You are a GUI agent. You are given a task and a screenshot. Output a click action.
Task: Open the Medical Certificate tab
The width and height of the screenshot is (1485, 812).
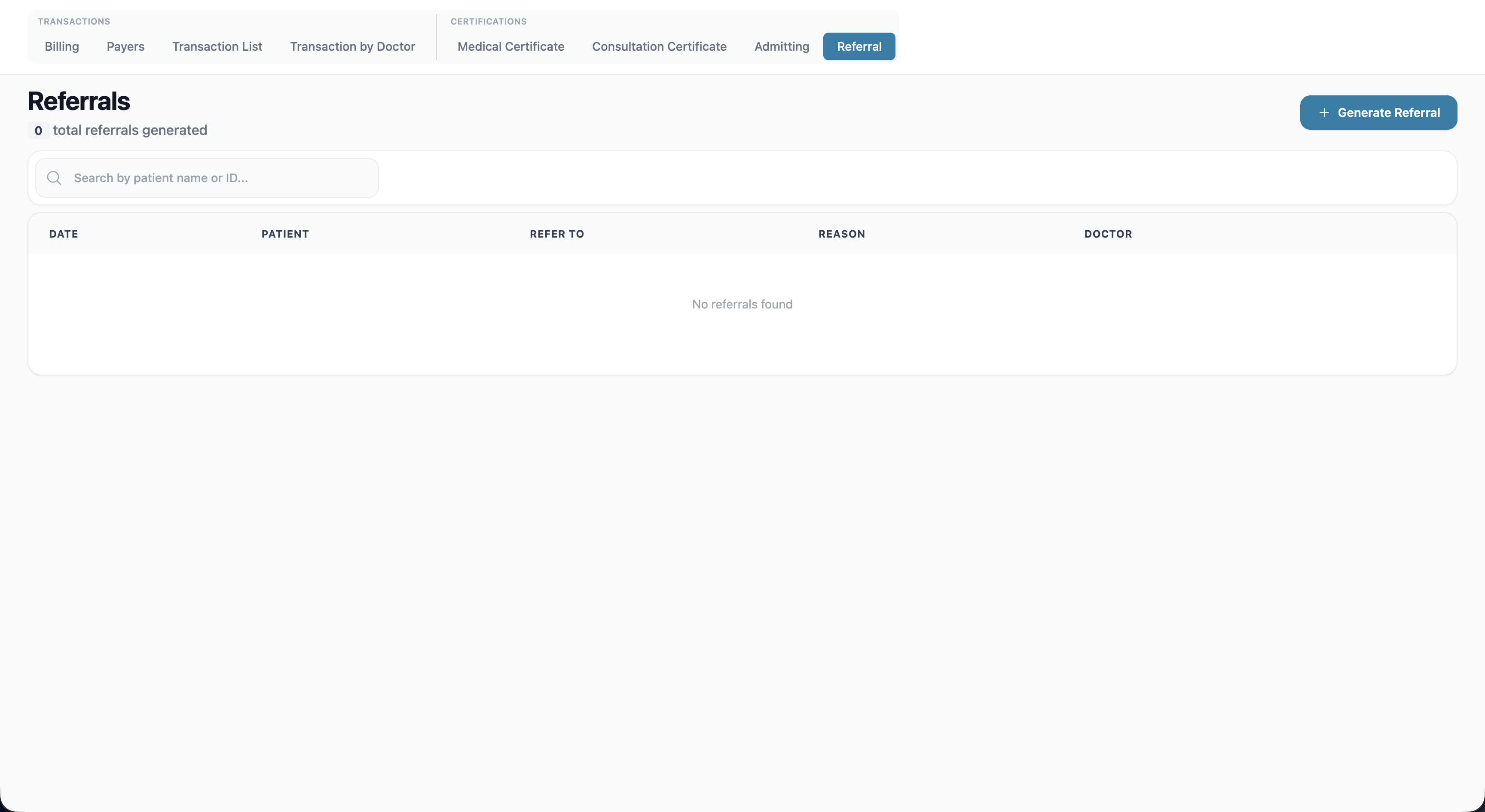511,46
